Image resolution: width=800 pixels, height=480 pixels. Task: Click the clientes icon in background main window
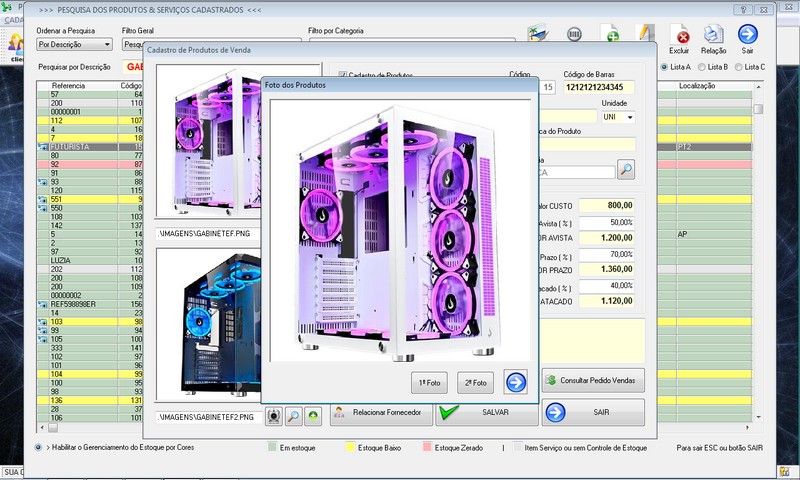click(16, 47)
